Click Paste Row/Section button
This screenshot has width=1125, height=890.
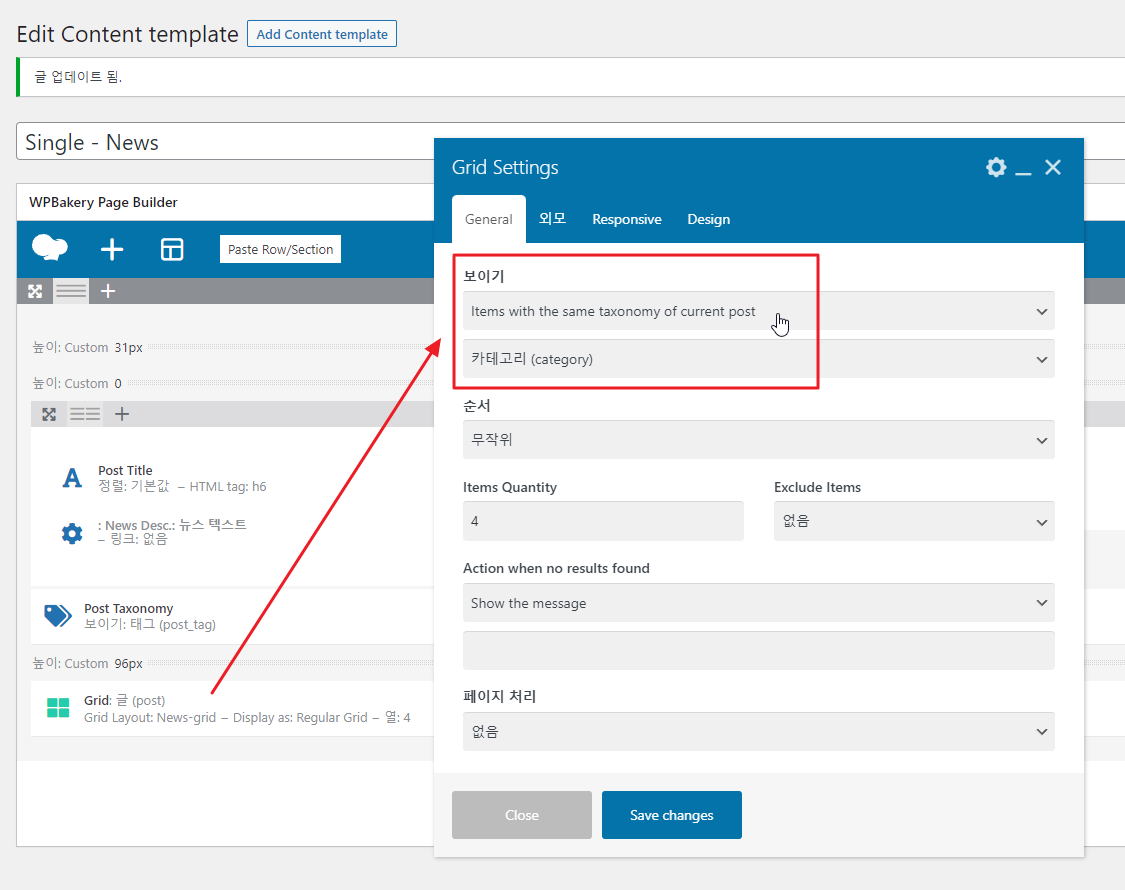tap(281, 249)
